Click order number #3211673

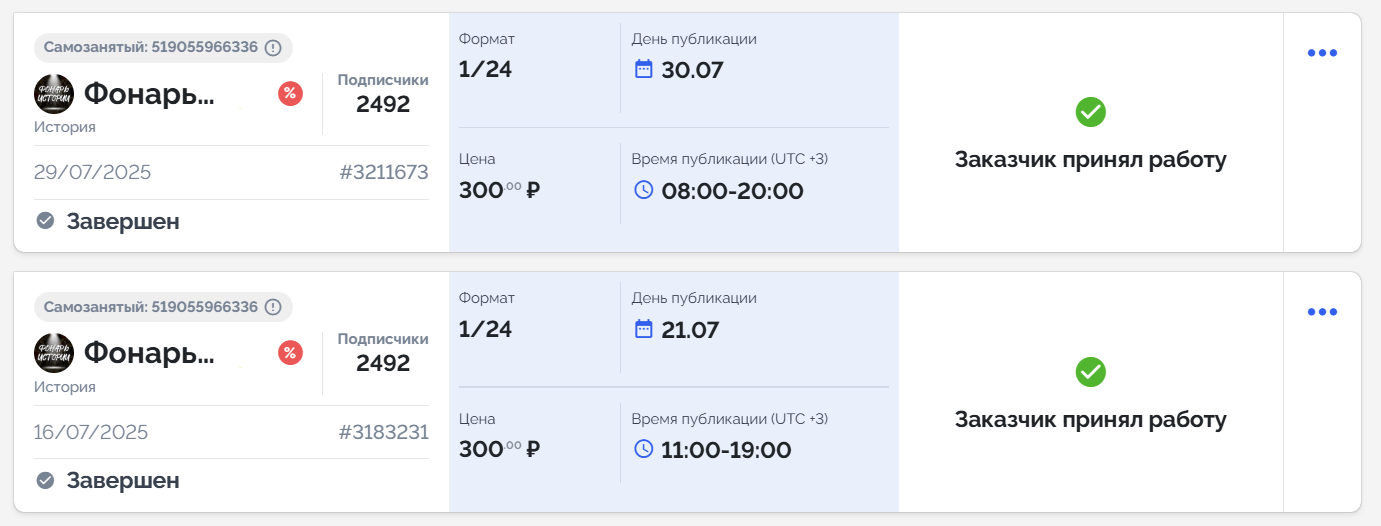383,173
